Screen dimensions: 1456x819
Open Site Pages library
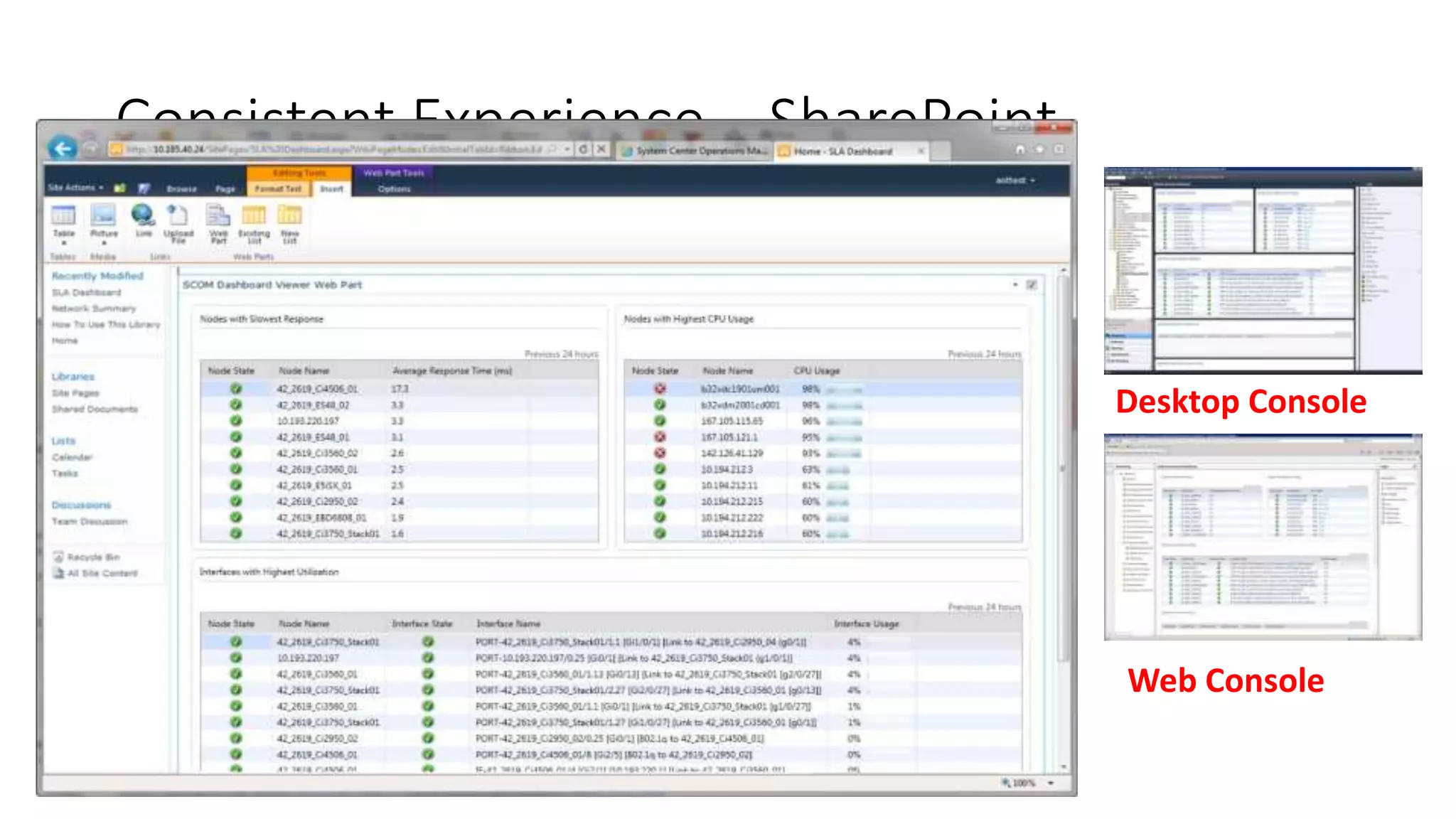tap(75, 393)
